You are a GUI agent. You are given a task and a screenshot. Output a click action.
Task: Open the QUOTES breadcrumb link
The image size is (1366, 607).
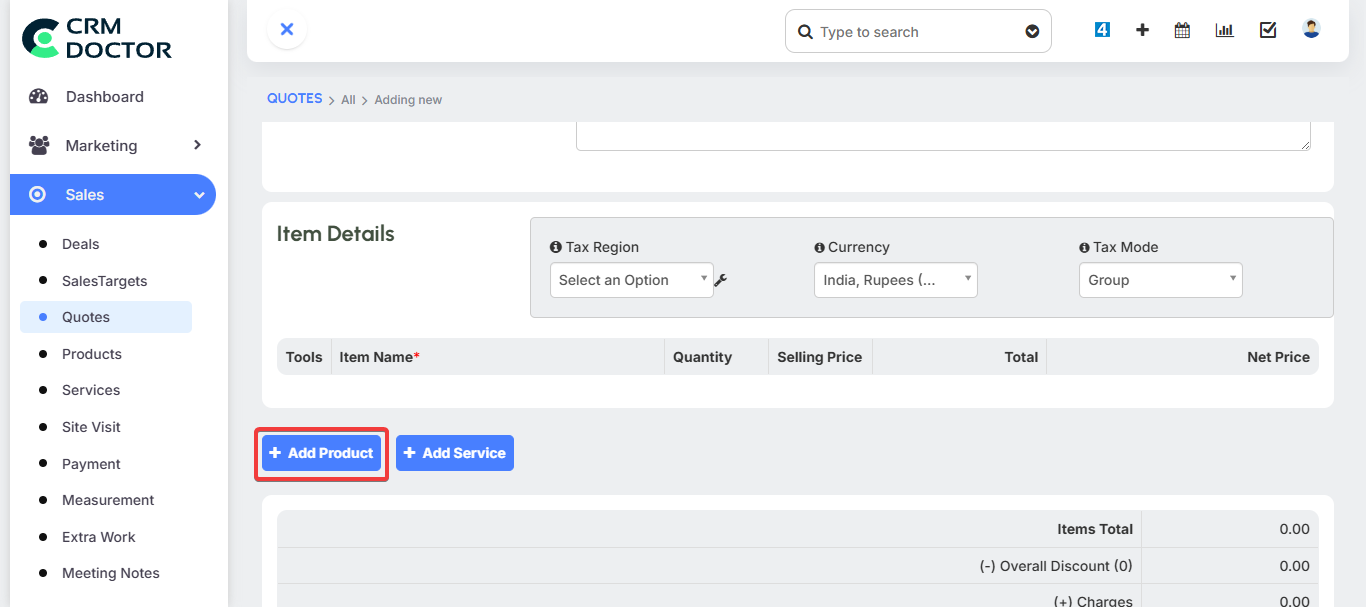pos(294,98)
